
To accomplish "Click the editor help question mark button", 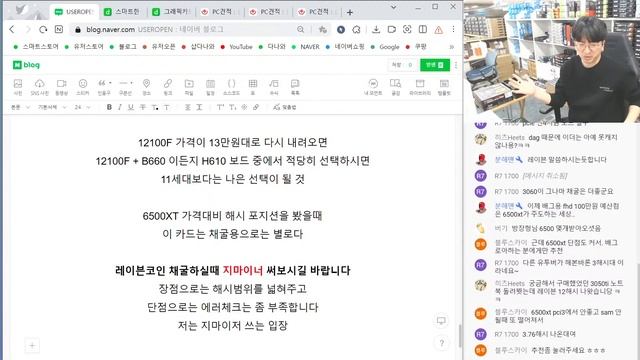I will coord(442,343).
